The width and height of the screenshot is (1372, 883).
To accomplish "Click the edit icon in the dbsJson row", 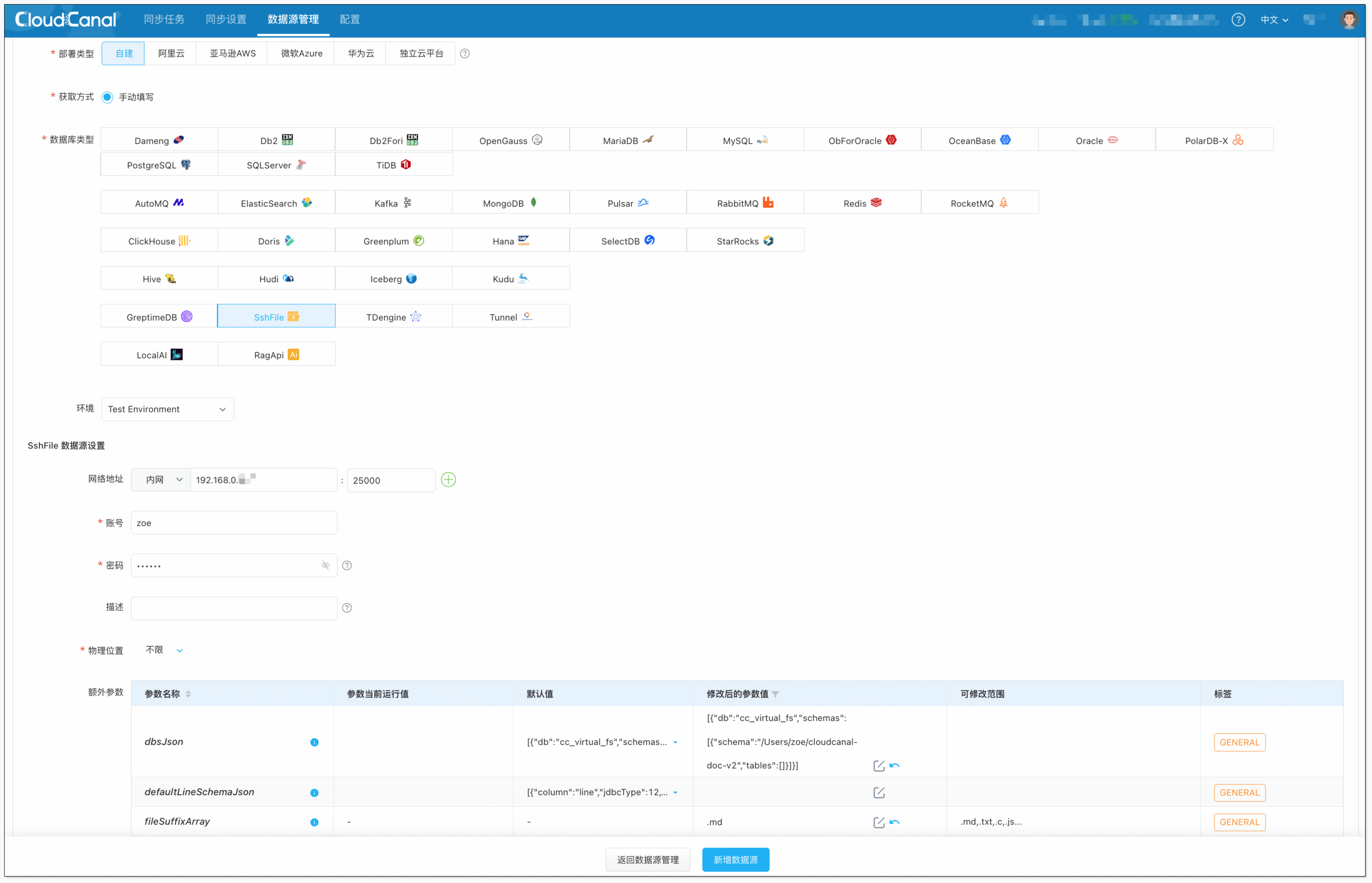I will click(x=879, y=765).
